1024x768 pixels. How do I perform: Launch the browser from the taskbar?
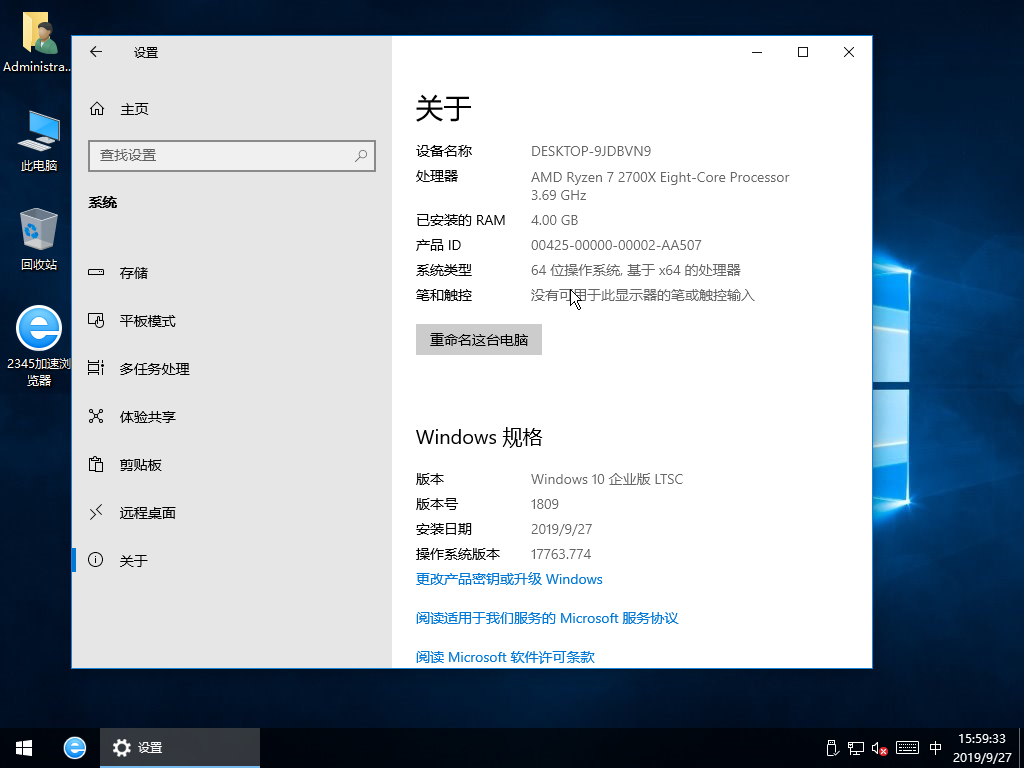point(74,748)
